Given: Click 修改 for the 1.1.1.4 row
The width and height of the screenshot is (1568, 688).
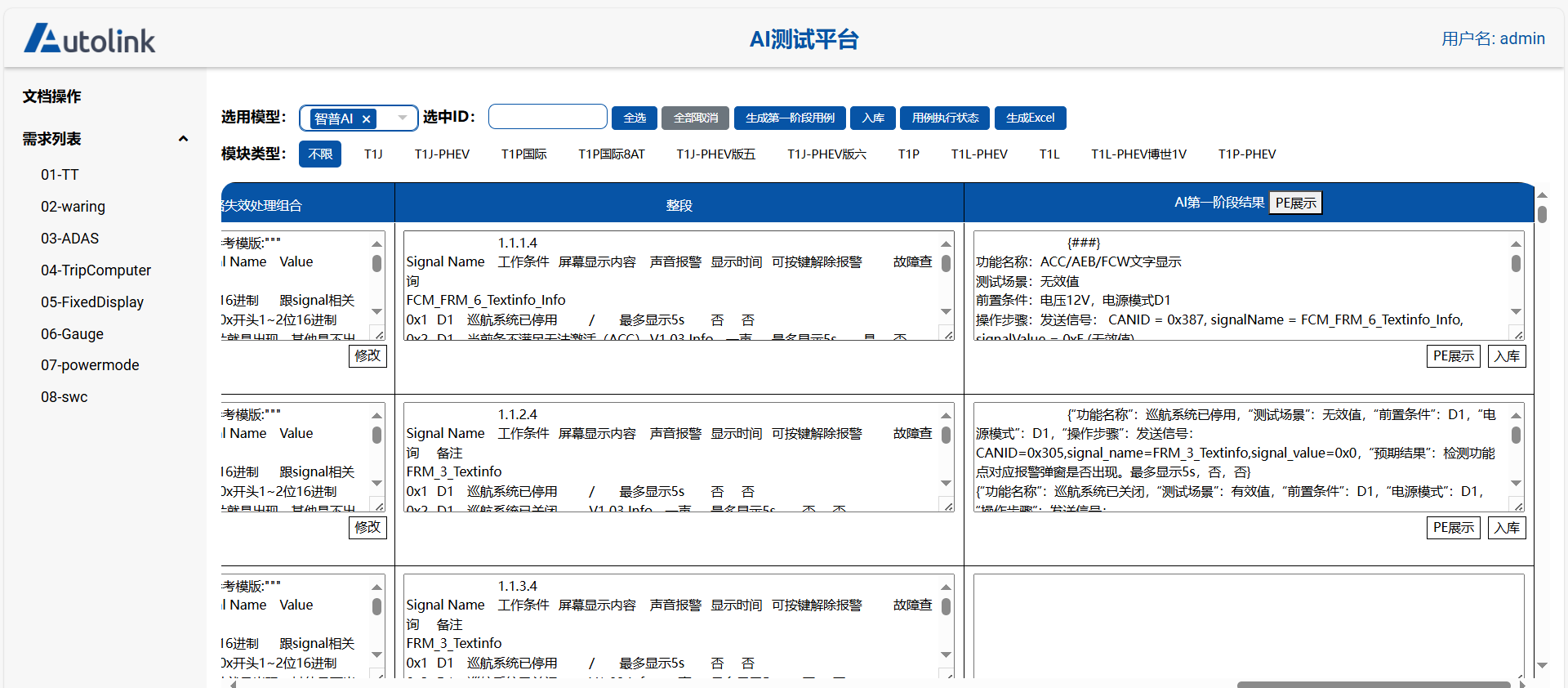Looking at the screenshot, I should pos(367,355).
